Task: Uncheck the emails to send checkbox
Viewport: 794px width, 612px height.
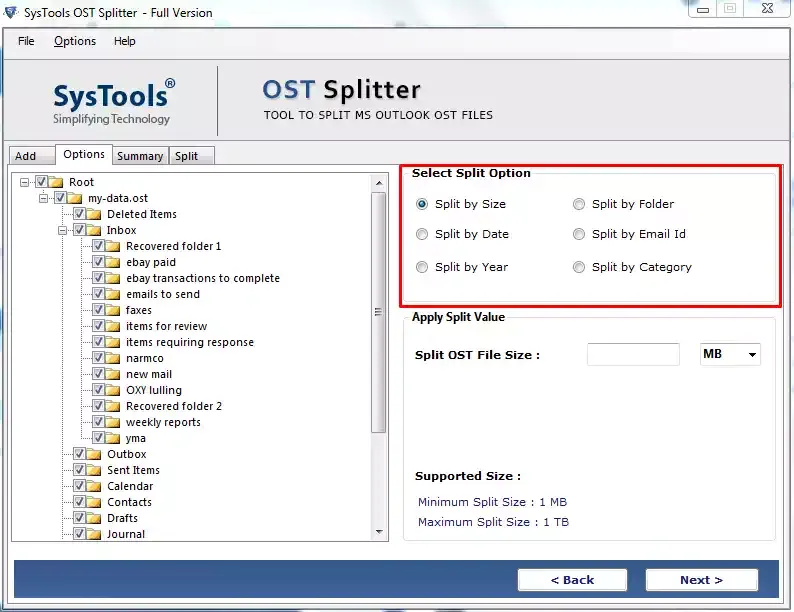Action: tap(98, 293)
